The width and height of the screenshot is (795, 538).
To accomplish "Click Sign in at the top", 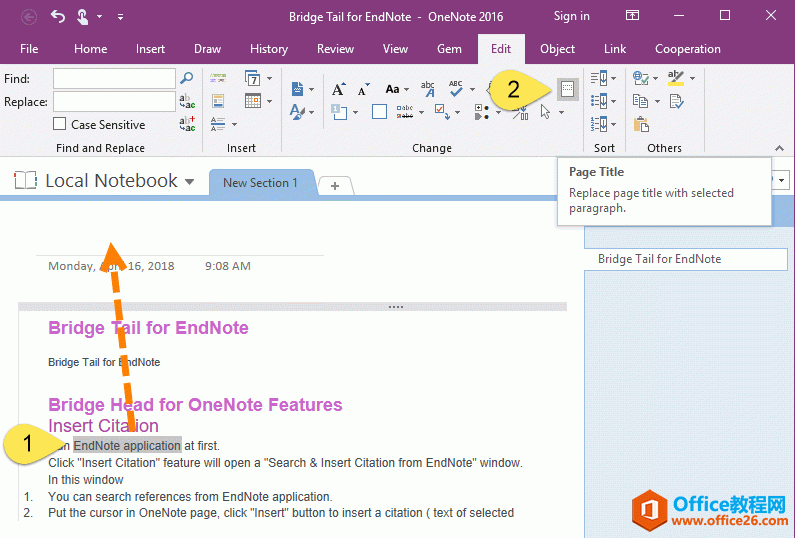I will (x=571, y=16).
